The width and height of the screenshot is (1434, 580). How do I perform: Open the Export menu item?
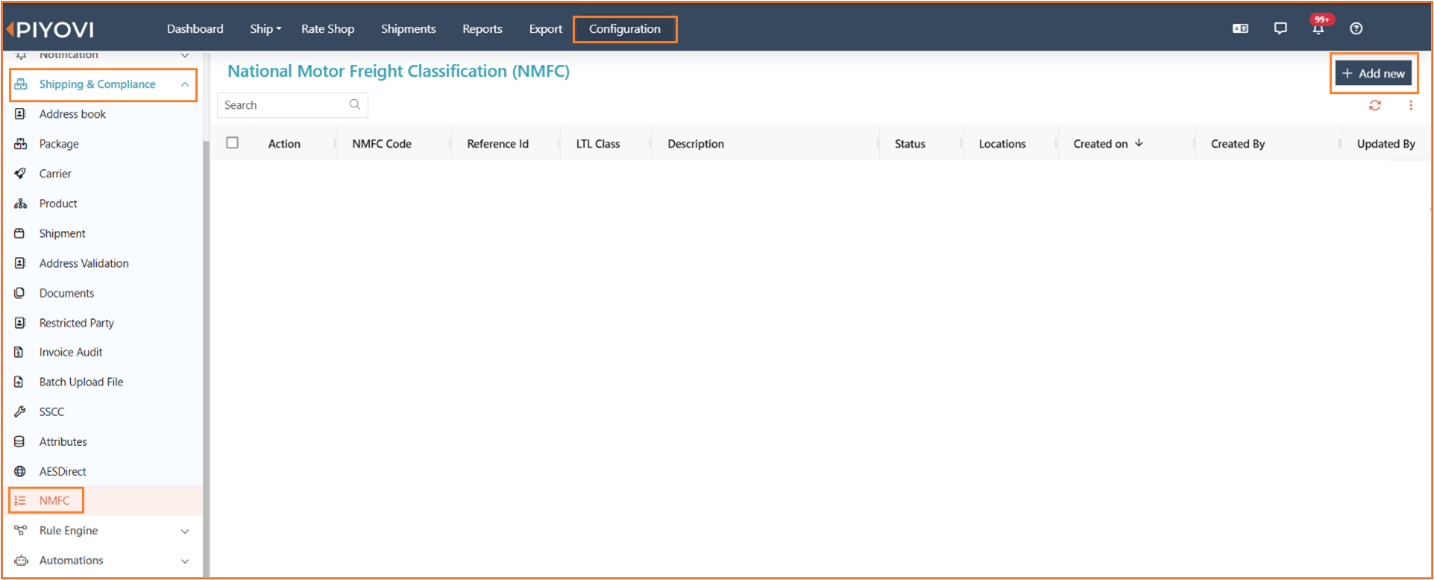(x=546, y=29)
